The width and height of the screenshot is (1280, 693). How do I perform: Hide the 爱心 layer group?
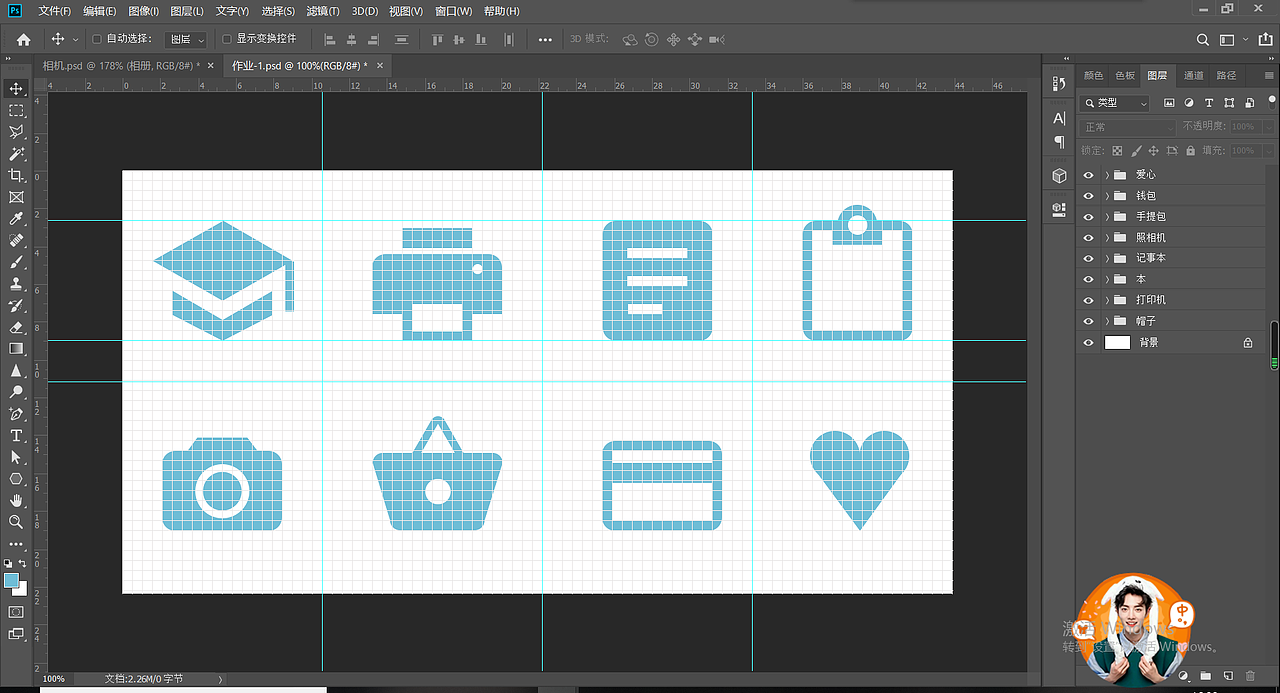point(1089,175)
